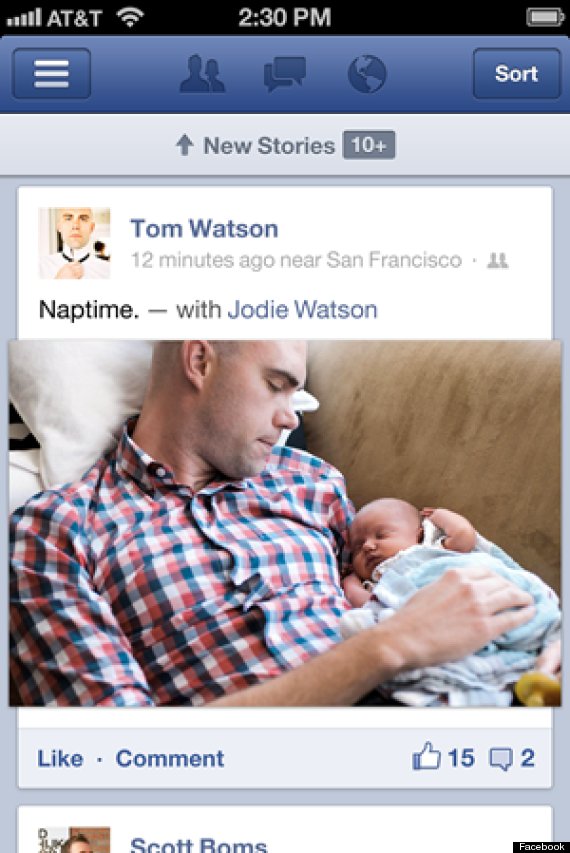Tap the New Stories 10+ badge
The image size is (570, 853).
(x=369, y=145)
